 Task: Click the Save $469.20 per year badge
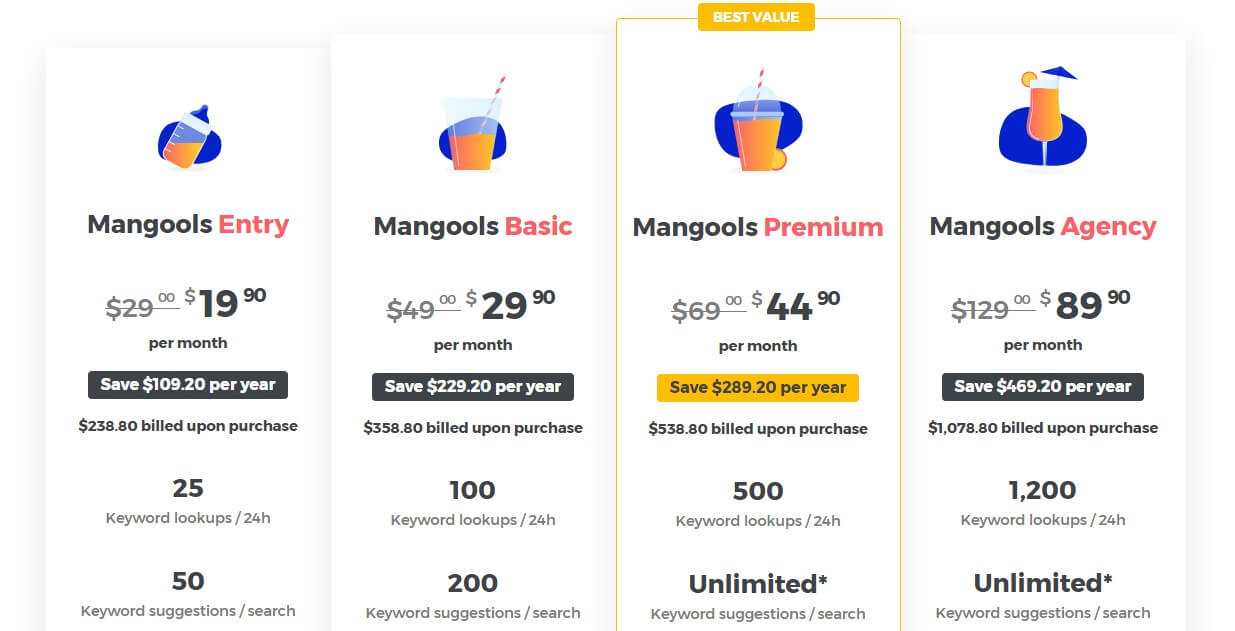(1042, 386)
